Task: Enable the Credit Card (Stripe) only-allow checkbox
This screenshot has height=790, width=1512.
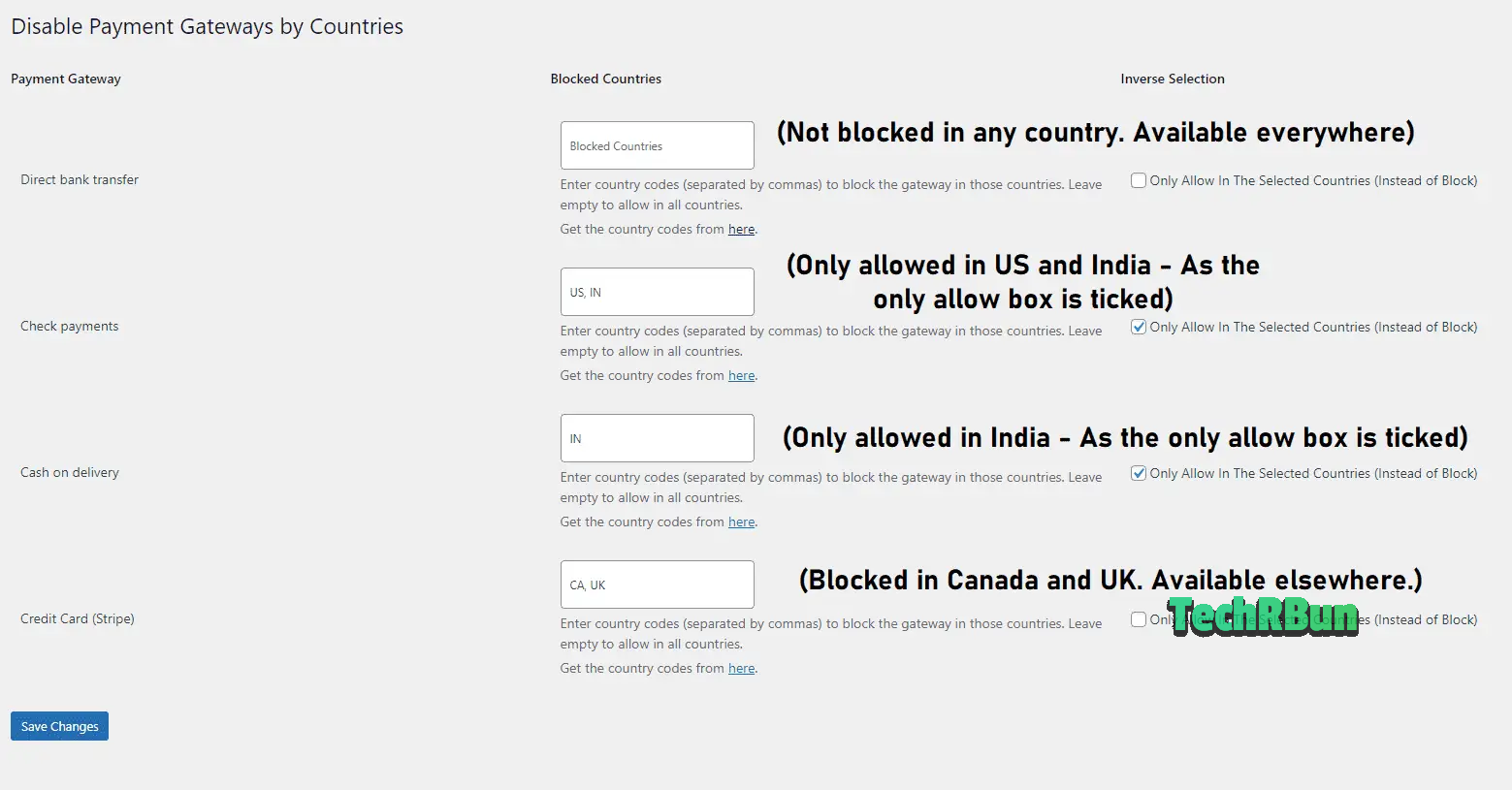Action: click(x=1139, y=619)
